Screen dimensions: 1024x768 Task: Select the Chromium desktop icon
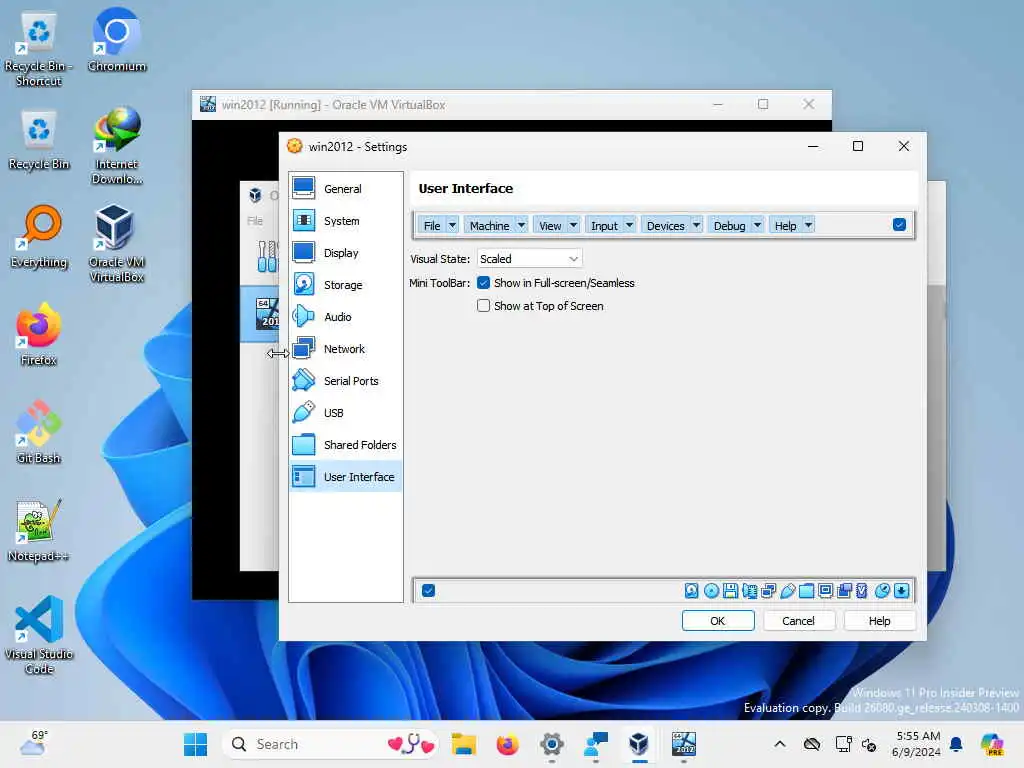click(117, 40)
